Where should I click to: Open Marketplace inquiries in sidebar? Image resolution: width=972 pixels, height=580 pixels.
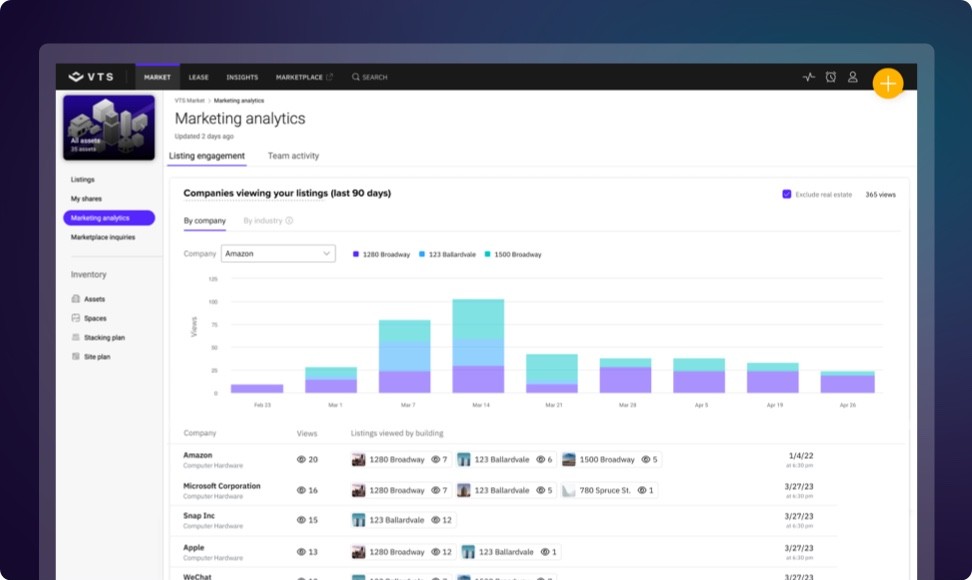[x=103, y=237]
